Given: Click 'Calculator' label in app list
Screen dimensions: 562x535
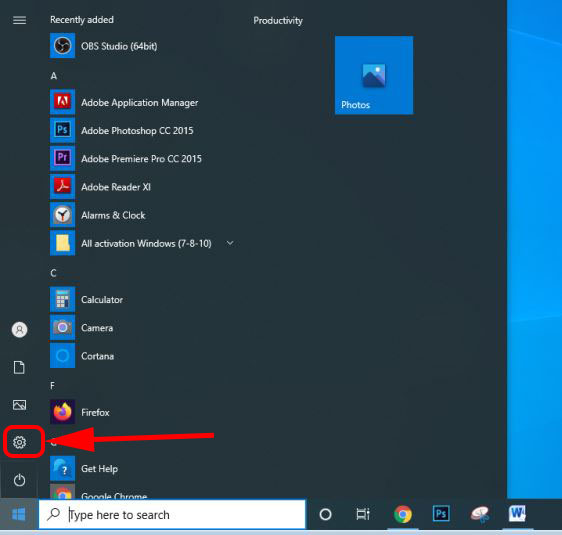Looking at the screenshot, I should [102, 300].
